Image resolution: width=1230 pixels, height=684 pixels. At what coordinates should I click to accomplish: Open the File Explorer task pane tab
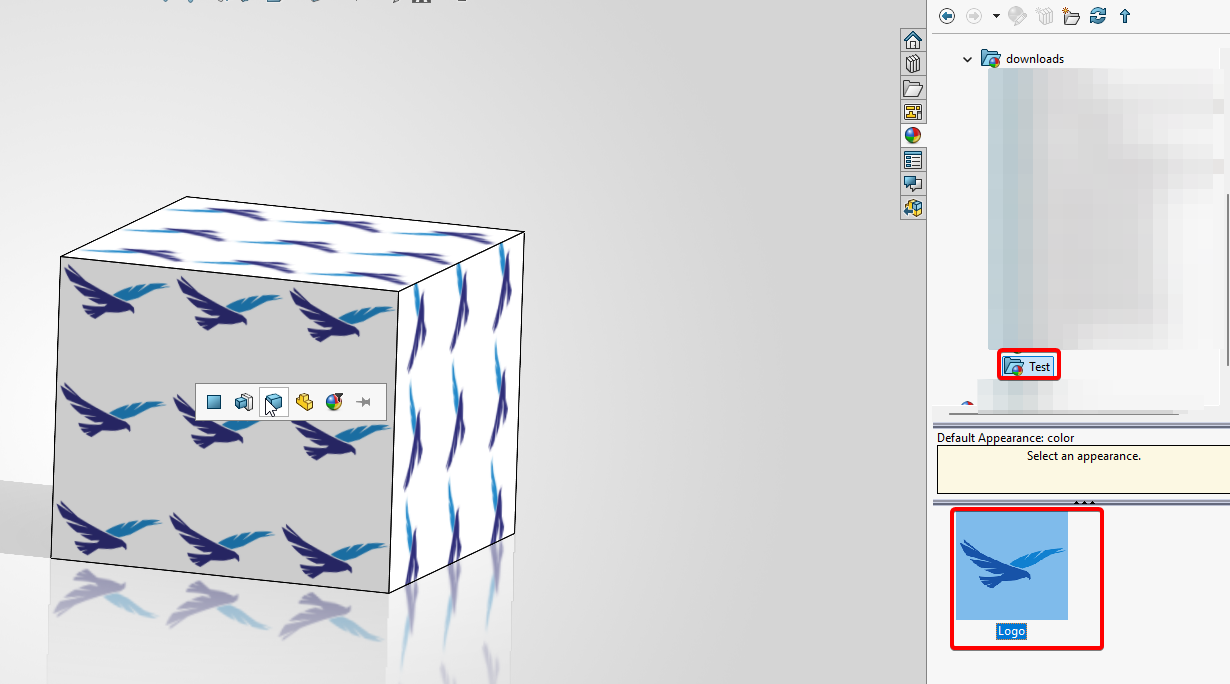pos(913,88)
